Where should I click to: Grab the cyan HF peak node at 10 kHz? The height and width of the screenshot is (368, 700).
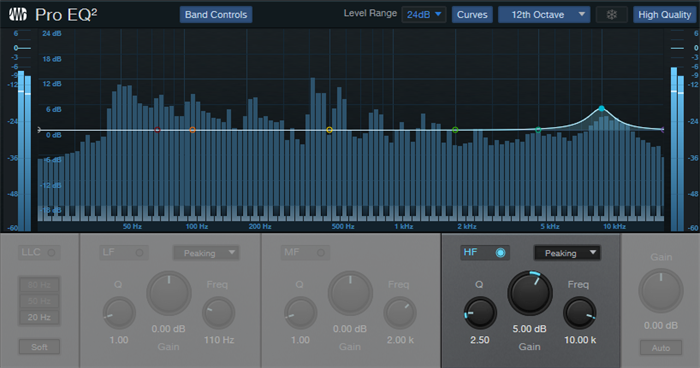point(601,109)
